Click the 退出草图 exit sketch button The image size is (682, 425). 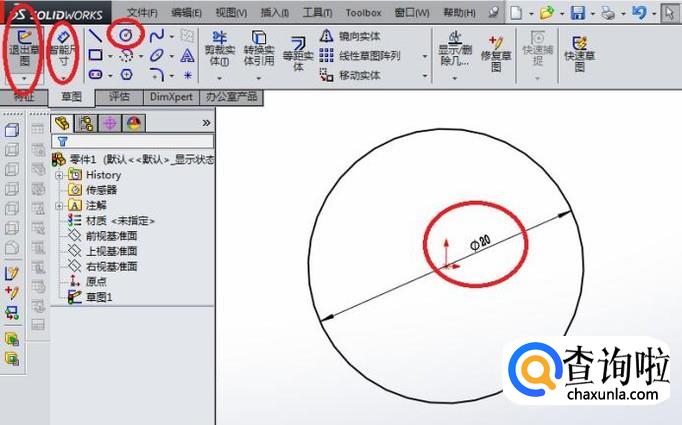(x=24, y=48)
